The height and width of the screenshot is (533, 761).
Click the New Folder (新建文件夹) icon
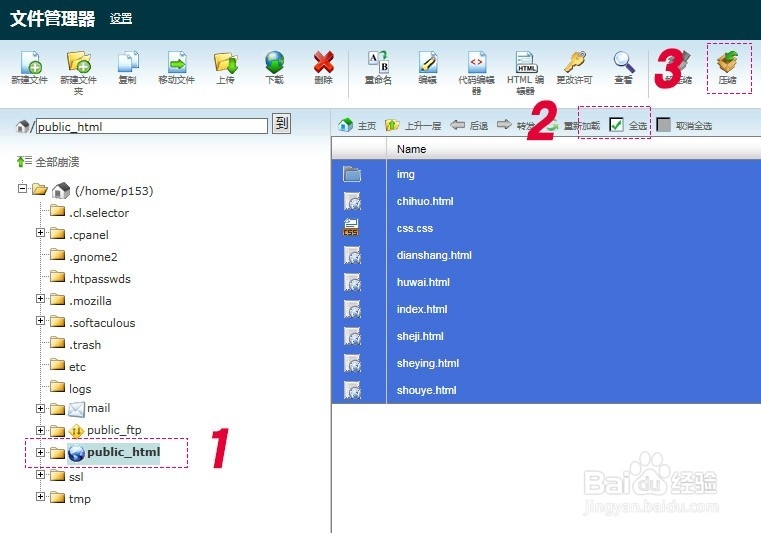click(79, 63)
